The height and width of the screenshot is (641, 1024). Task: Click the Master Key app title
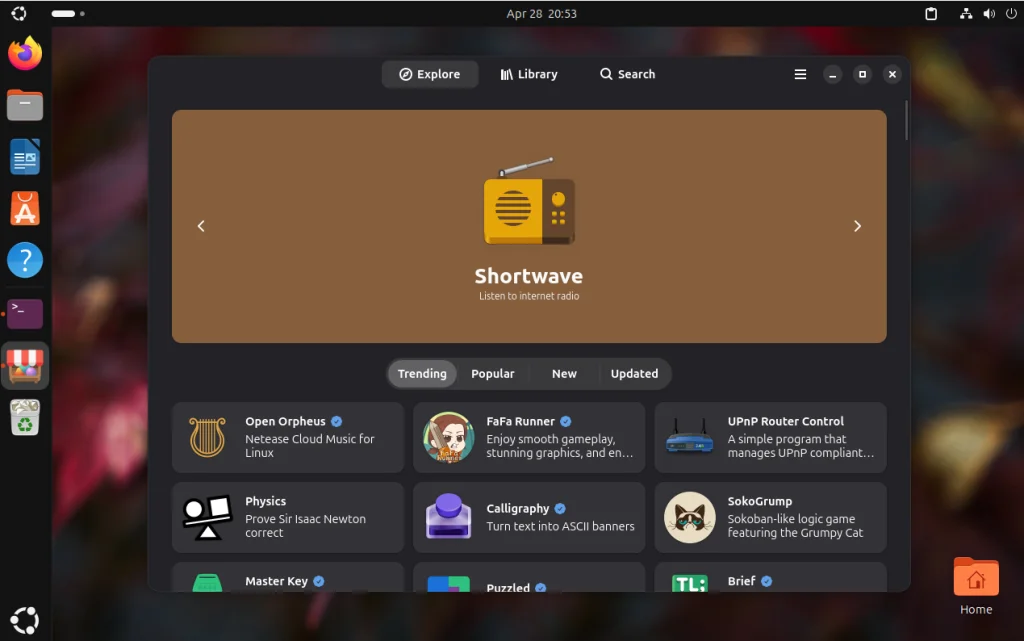(276, 581)
